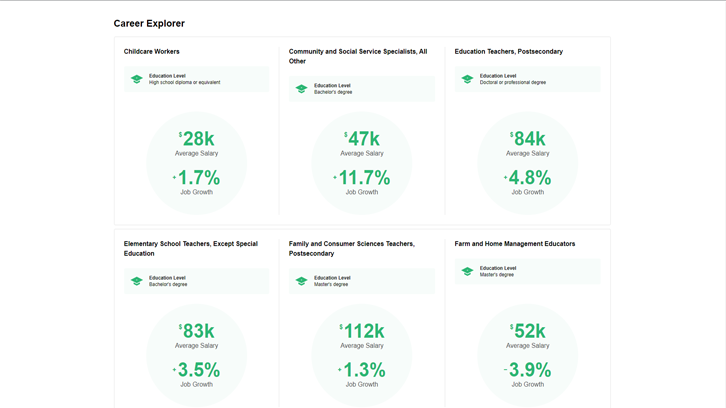Click the 11.7% job growth figure
Screen dimensions: 726x408
tap(362, 177)
